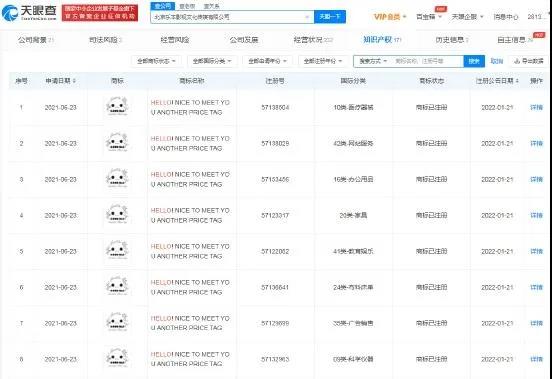Expand the VIP会员 menu
Viewport: 552px width, 379px height.
390,17
